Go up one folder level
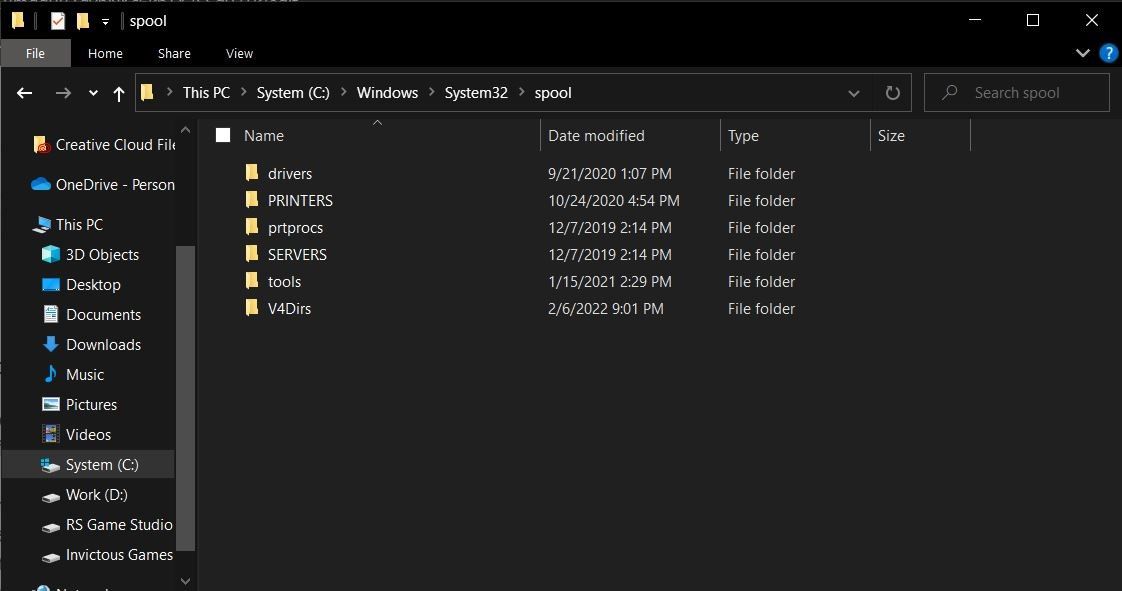This screenshot has height=591, width=1122. [119, 93]
